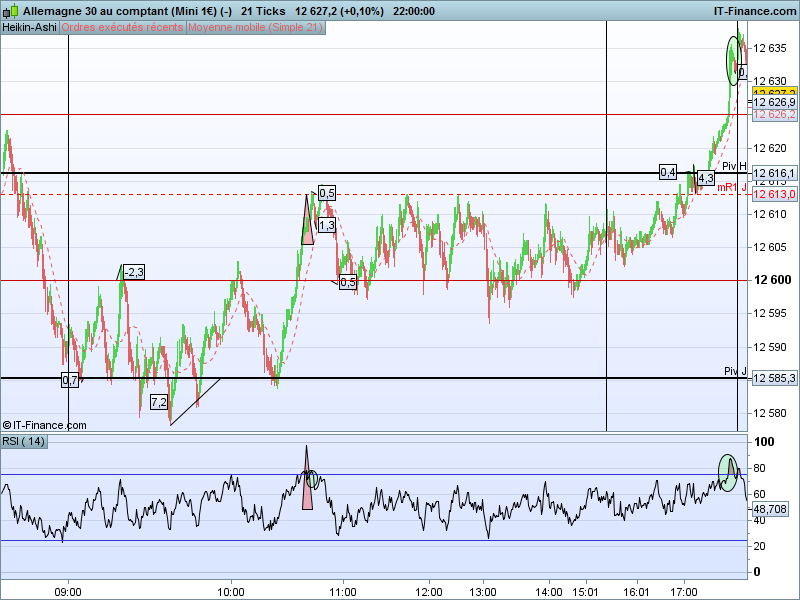Click the red 12 613,0 price tag
800x600 pixels.
(774, 194)
